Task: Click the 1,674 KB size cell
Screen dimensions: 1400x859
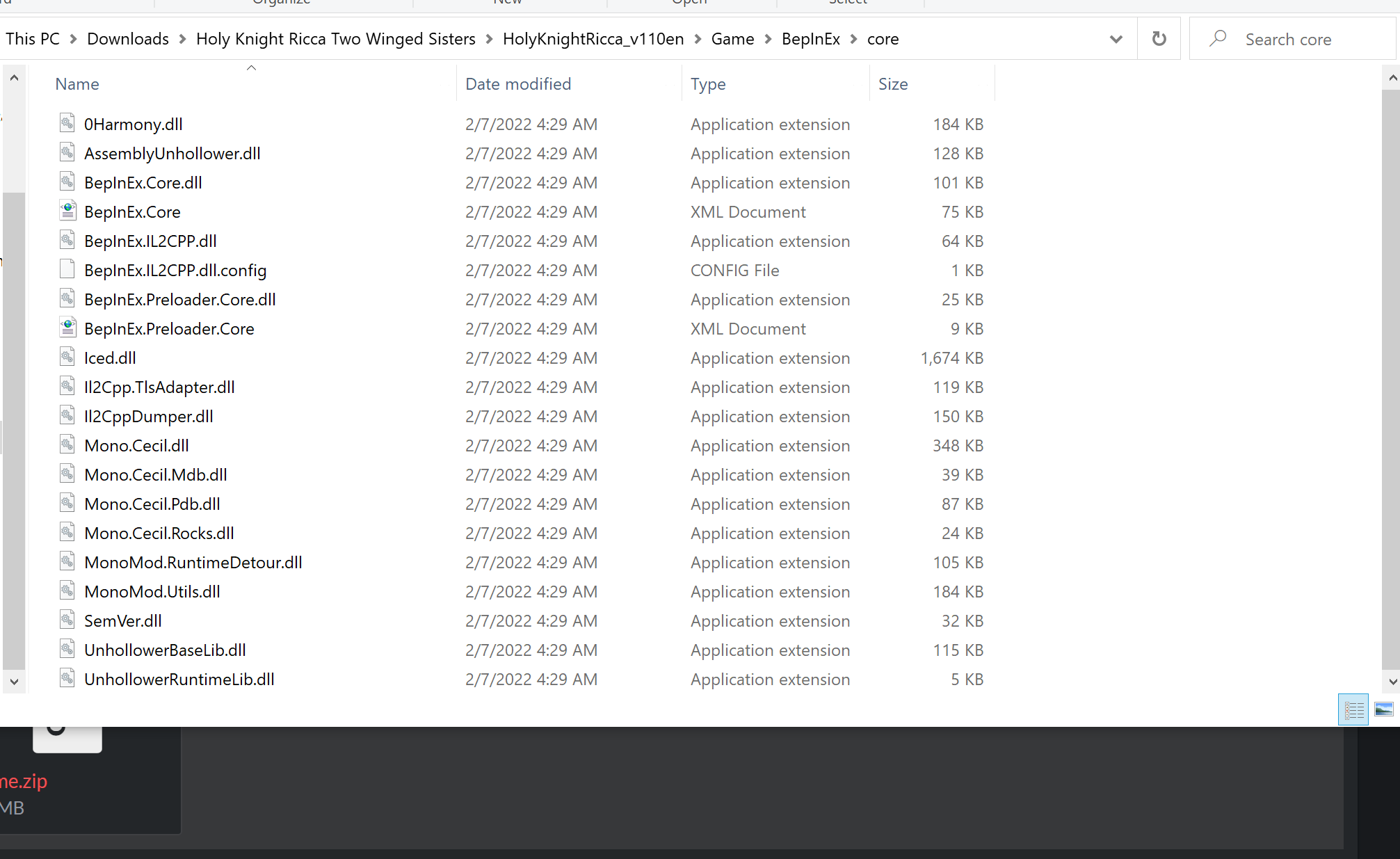Action: pos(951,358)
